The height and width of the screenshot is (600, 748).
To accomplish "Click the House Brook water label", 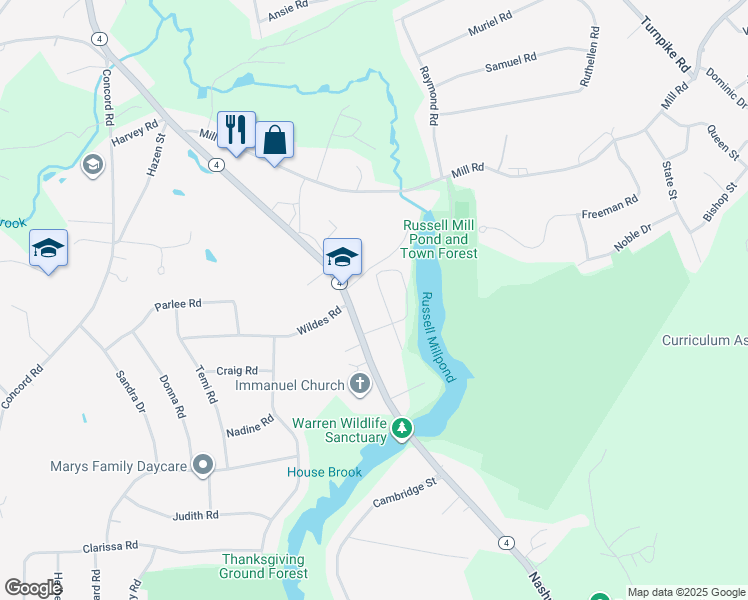I will pos(324,472).
